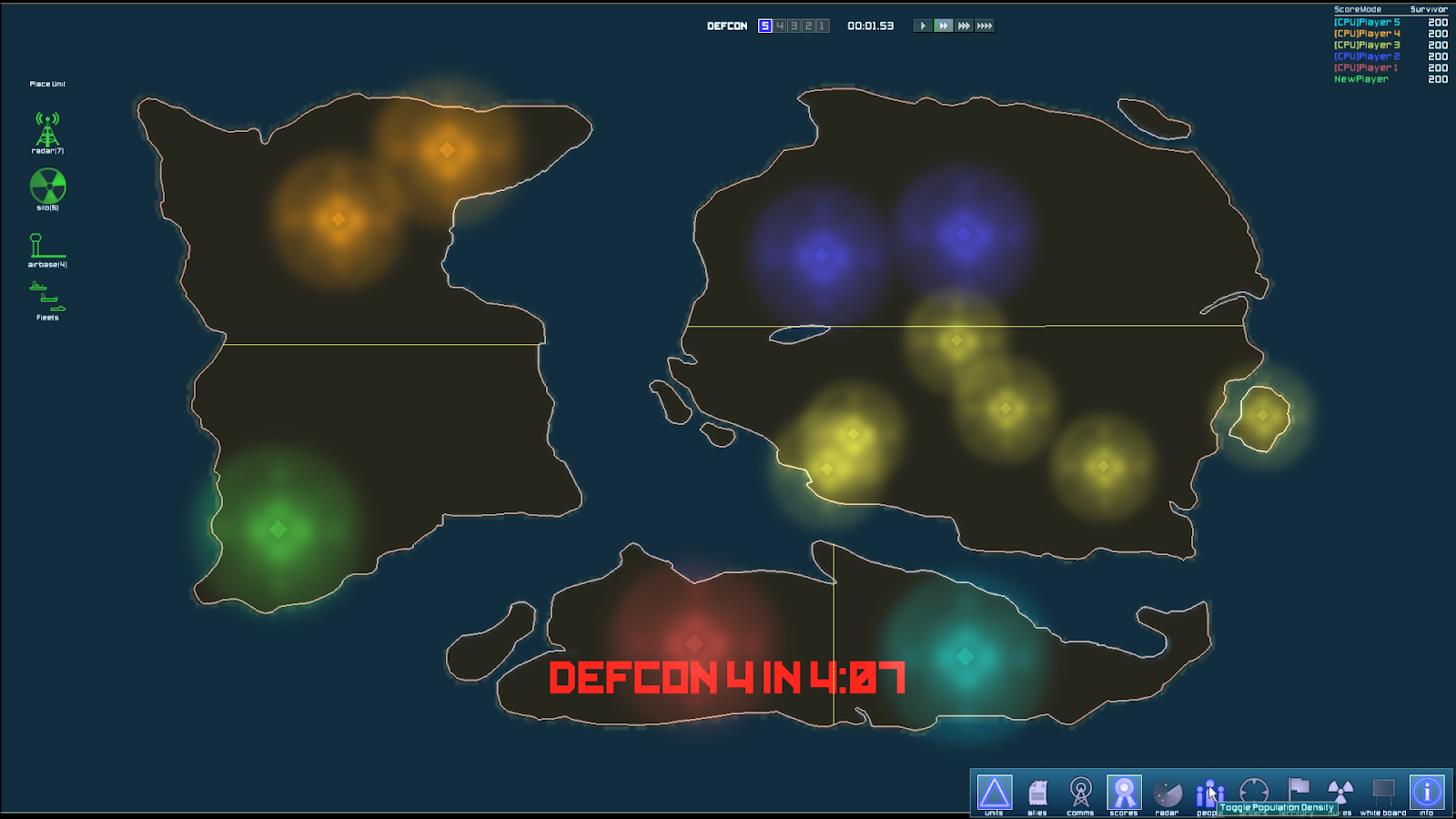Open the comms panel
The width and height of the screenshot is (1456, 819).
click(x=1080, y=794)
